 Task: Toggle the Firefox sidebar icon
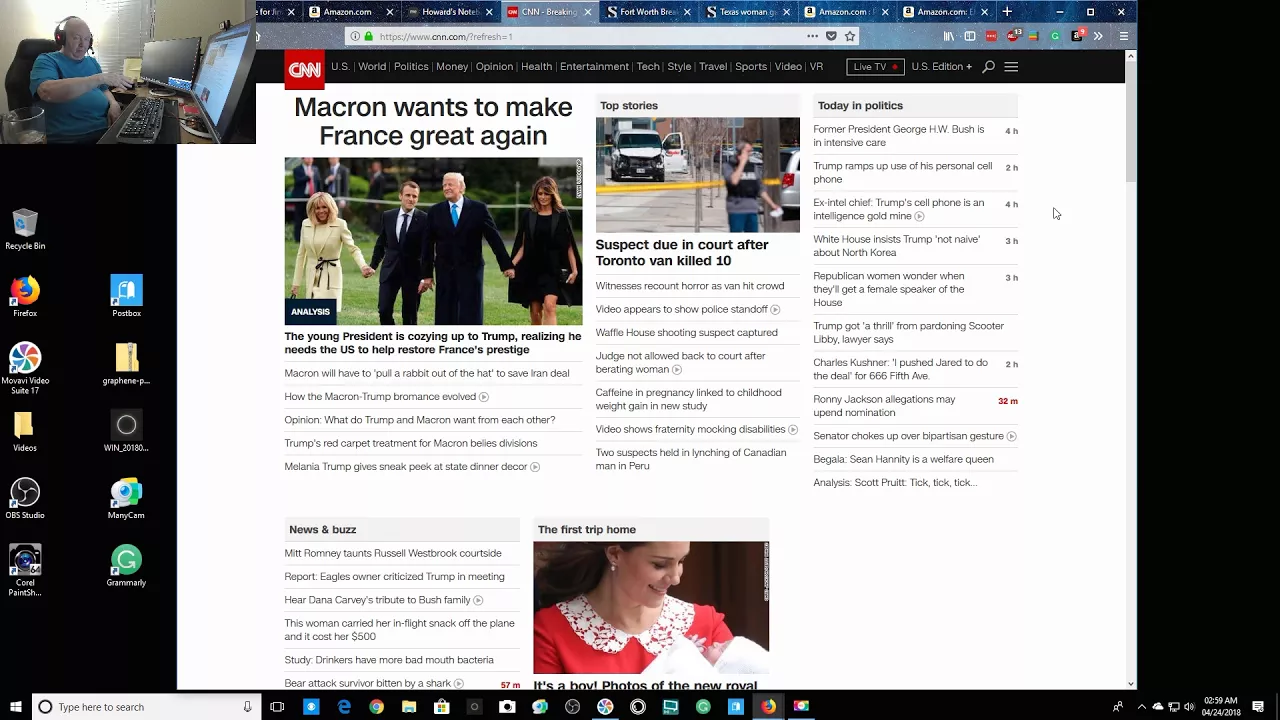pyautogui.click(x=970, y=36)
